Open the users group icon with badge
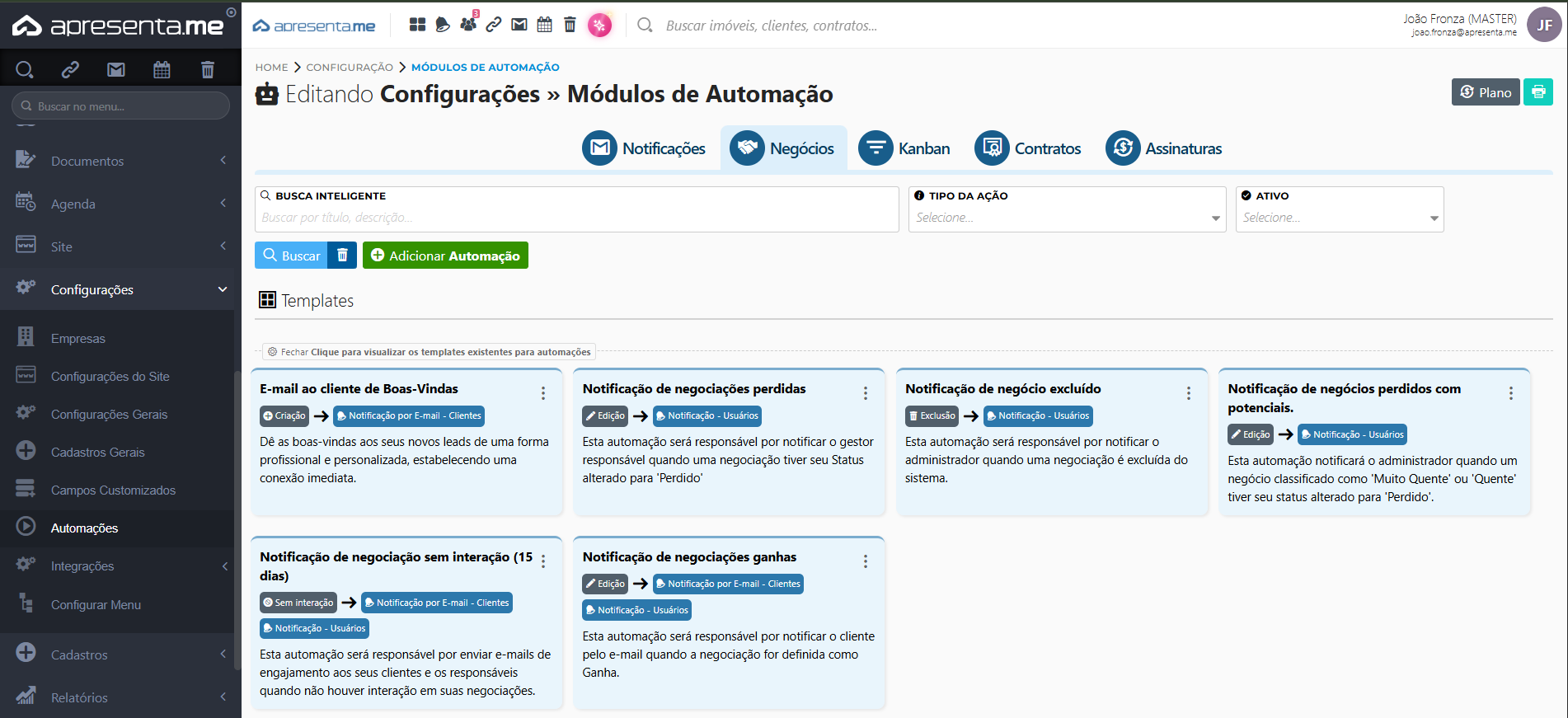 click(x=468, y=23)
